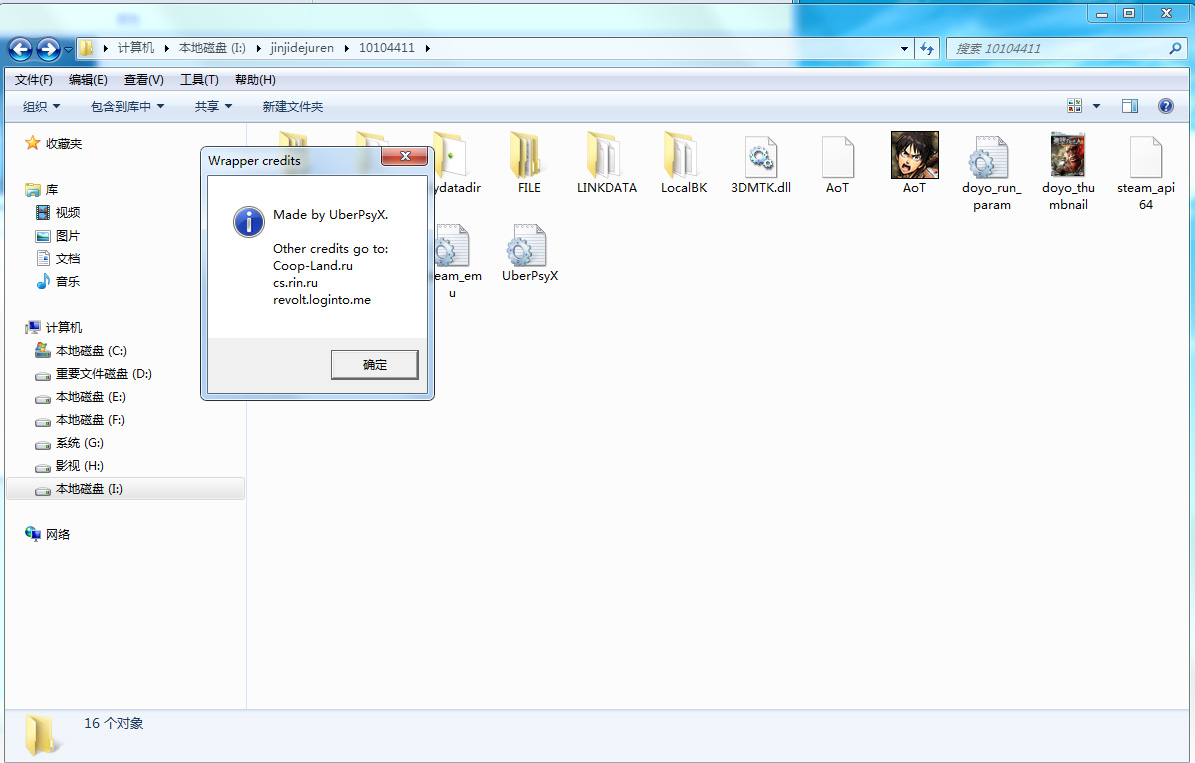The width and height of the screenshot is (1195, 763).
Task: Select drive 本地磁盘 (E:)
Action: (x=81, y=397)
